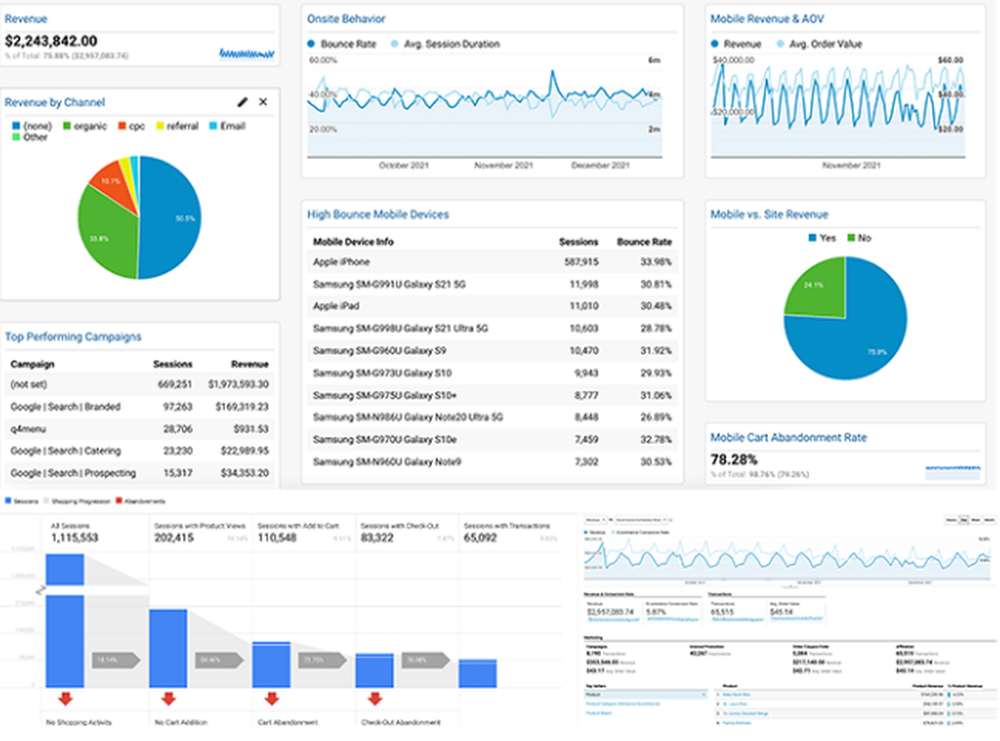Click the Google | Search | Catering campaign
Viewport: 1000px width, 741px height.
click(140, 451)
